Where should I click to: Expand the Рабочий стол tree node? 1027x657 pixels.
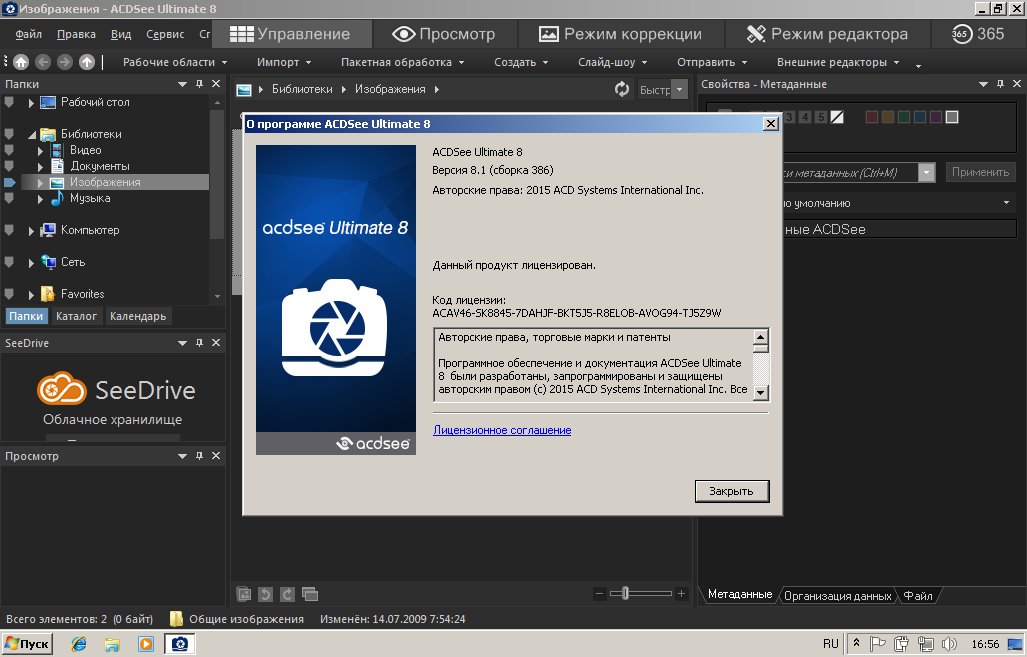pos(31,103)
